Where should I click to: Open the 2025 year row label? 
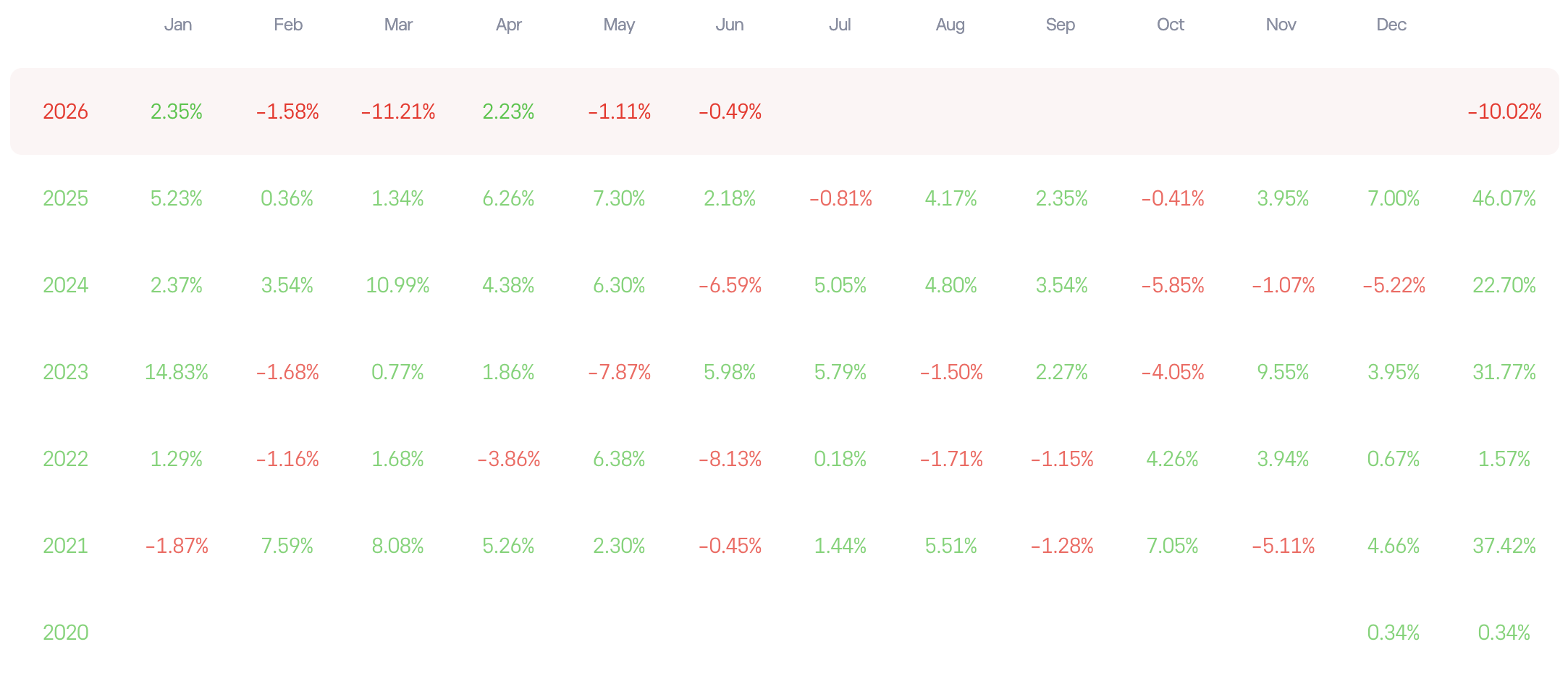[65, 198]
